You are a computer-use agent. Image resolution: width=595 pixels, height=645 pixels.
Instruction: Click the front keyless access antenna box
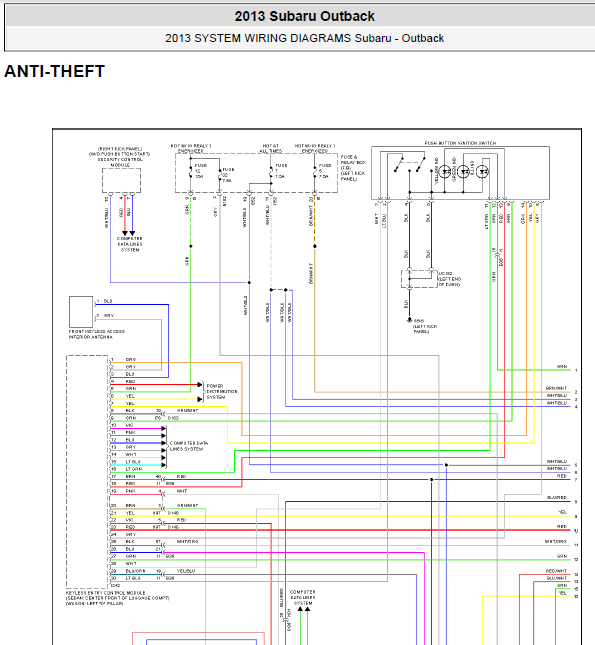pos(81,312)
